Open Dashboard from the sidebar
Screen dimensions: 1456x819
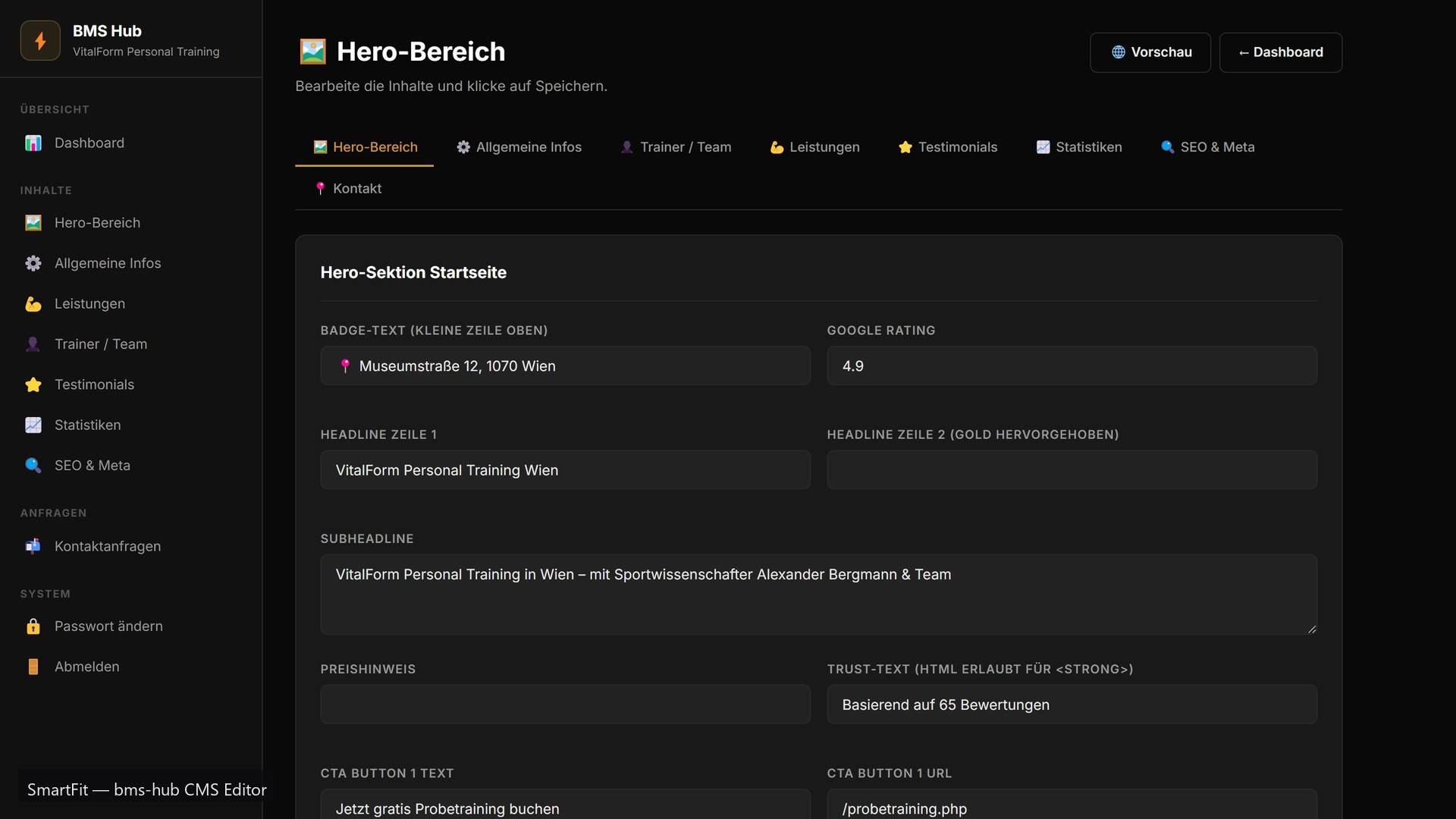(131, 143)
